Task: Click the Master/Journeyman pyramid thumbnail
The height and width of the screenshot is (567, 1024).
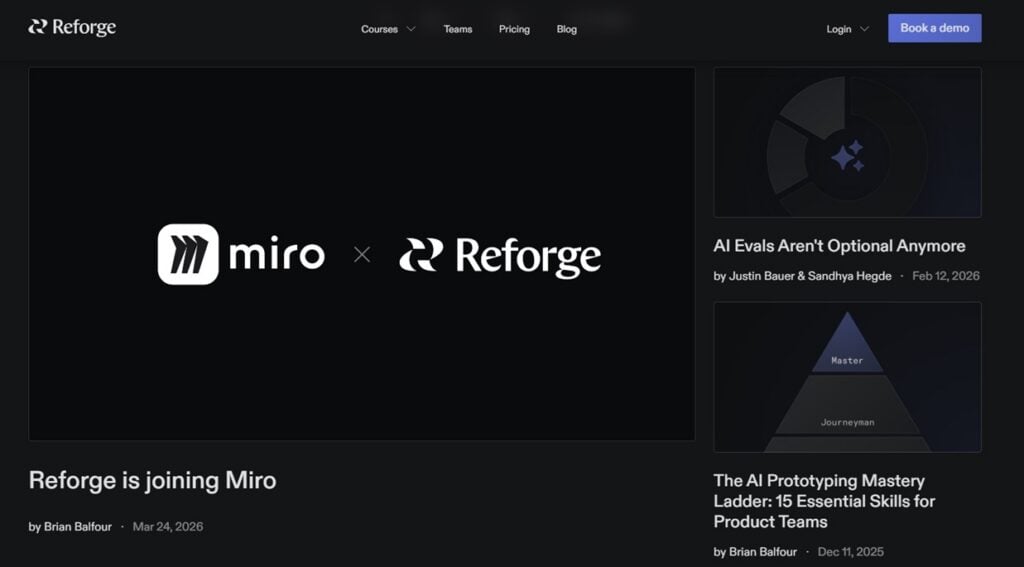Action: click(847, 377)
